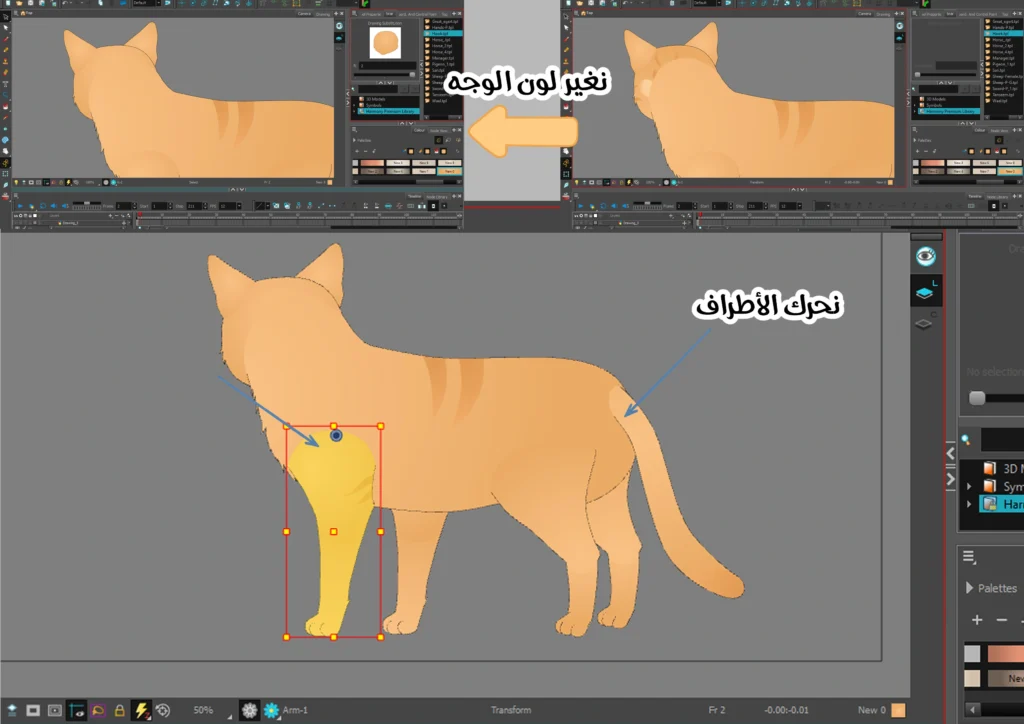Screen dimensions: 1024x724
Task: Open Node Library tab in top-left screenshot
Action: click(x=437, y=196)
